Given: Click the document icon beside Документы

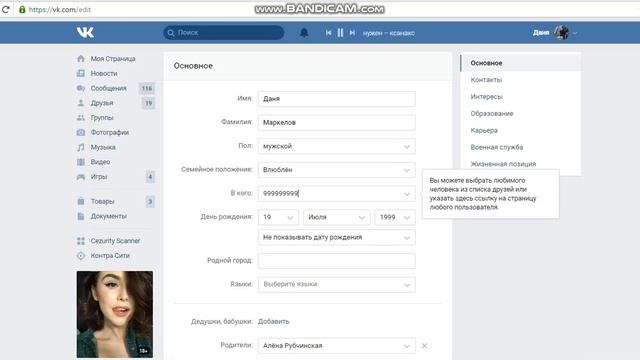Looking at the screenshot, I should click(x=81, y=216).
